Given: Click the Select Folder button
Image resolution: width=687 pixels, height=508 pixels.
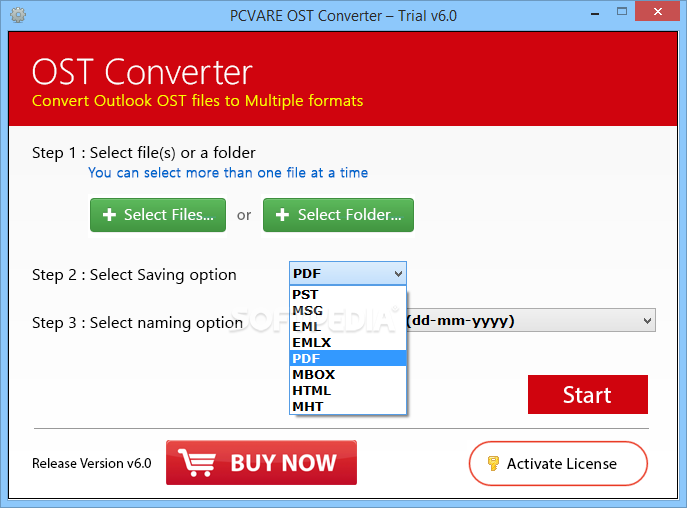Looking at the screenshot, I should tap(338, 215).
